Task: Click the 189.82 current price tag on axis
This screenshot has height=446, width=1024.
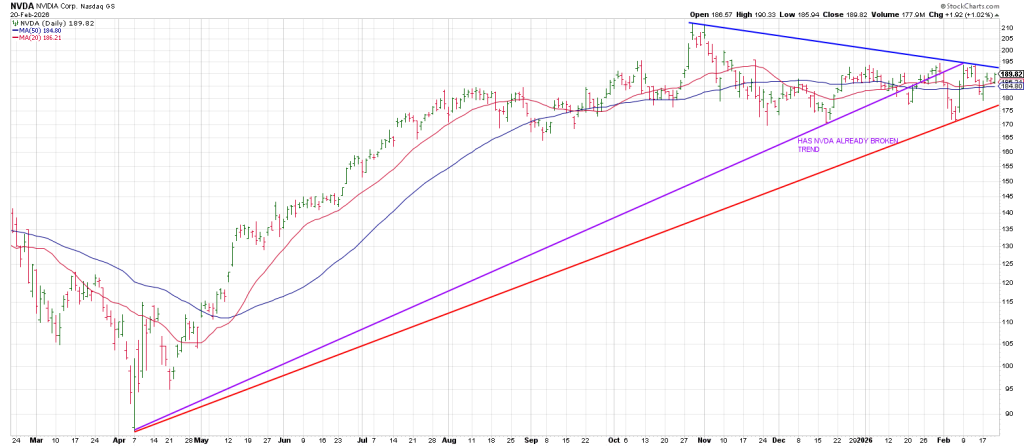Action: (1009, 74)
